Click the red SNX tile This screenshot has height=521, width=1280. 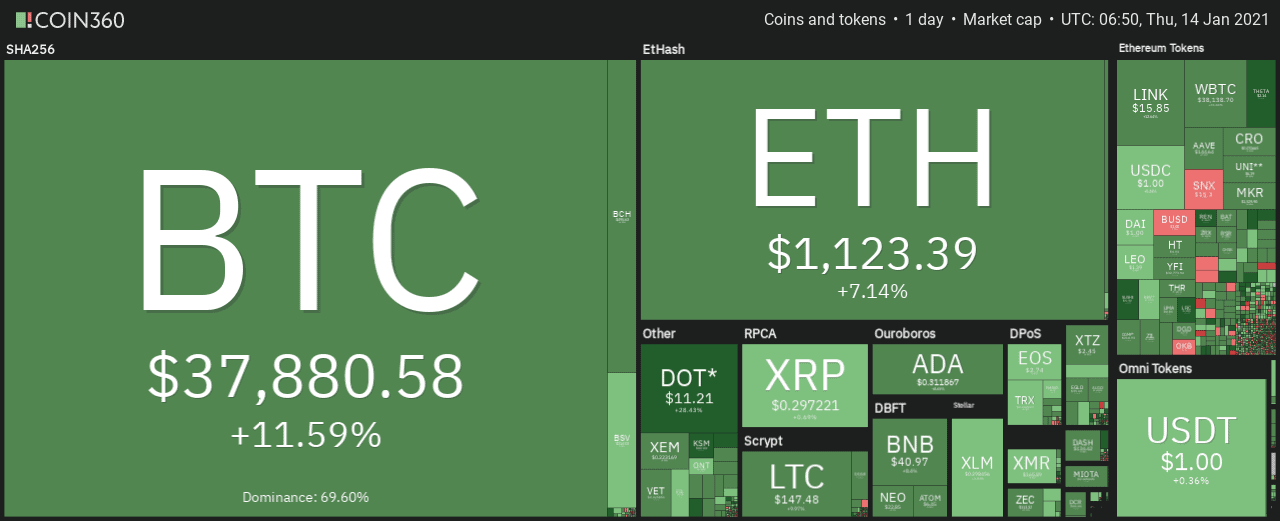pos(1202,189)
